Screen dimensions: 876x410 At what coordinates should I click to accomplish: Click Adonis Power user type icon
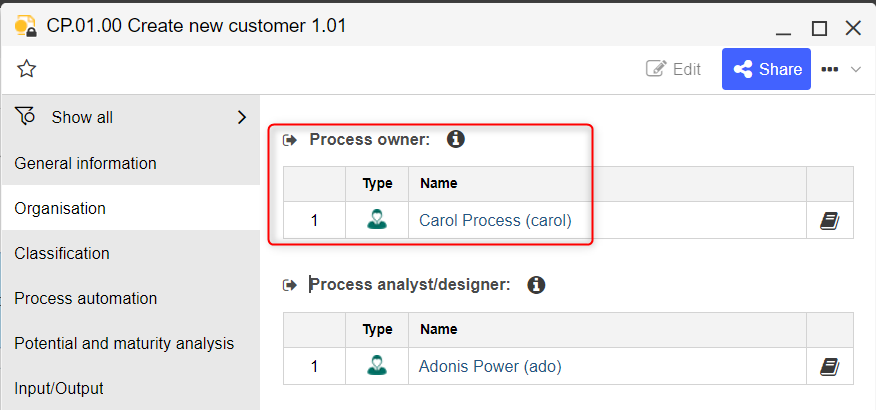(x=377, y=366)
